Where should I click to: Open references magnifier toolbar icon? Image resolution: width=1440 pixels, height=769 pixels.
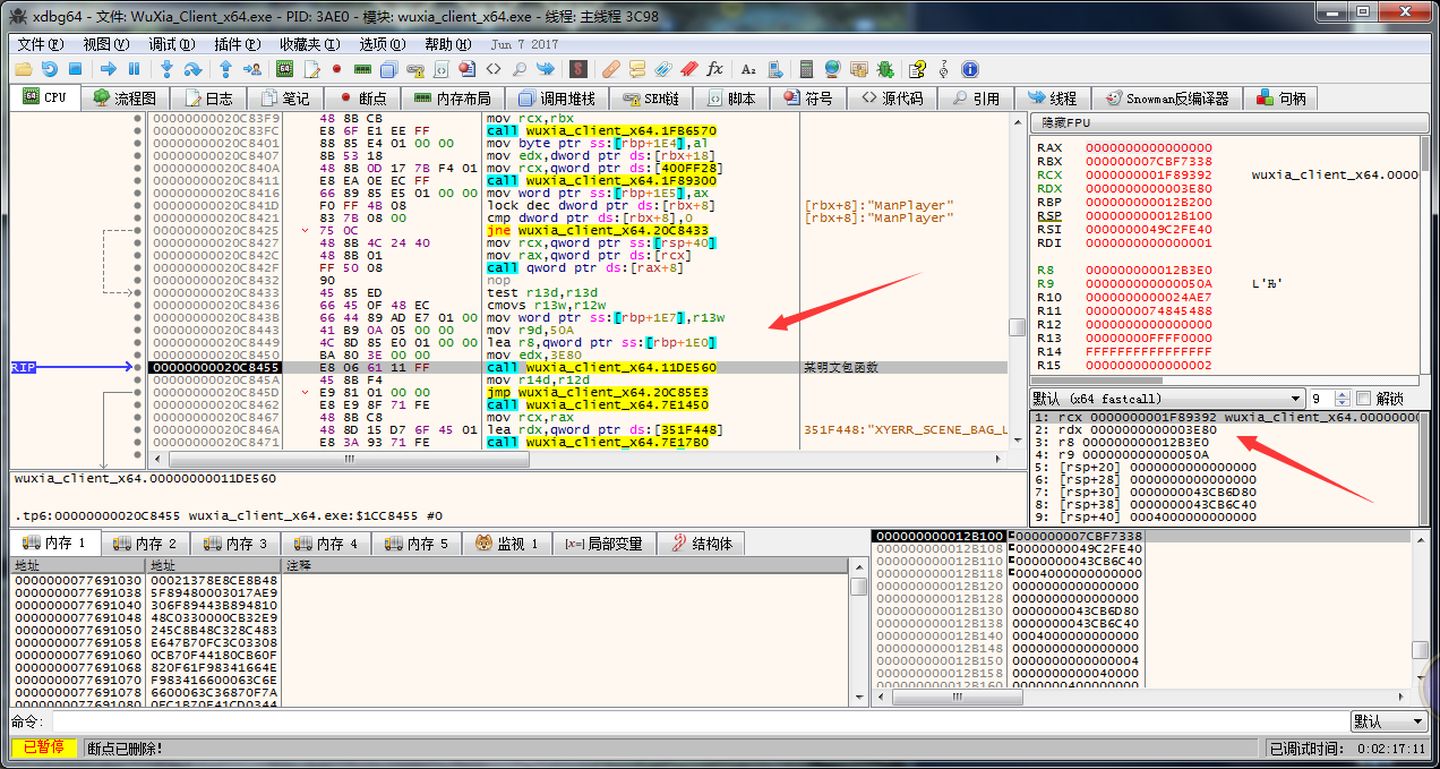[x=519, y=69]
